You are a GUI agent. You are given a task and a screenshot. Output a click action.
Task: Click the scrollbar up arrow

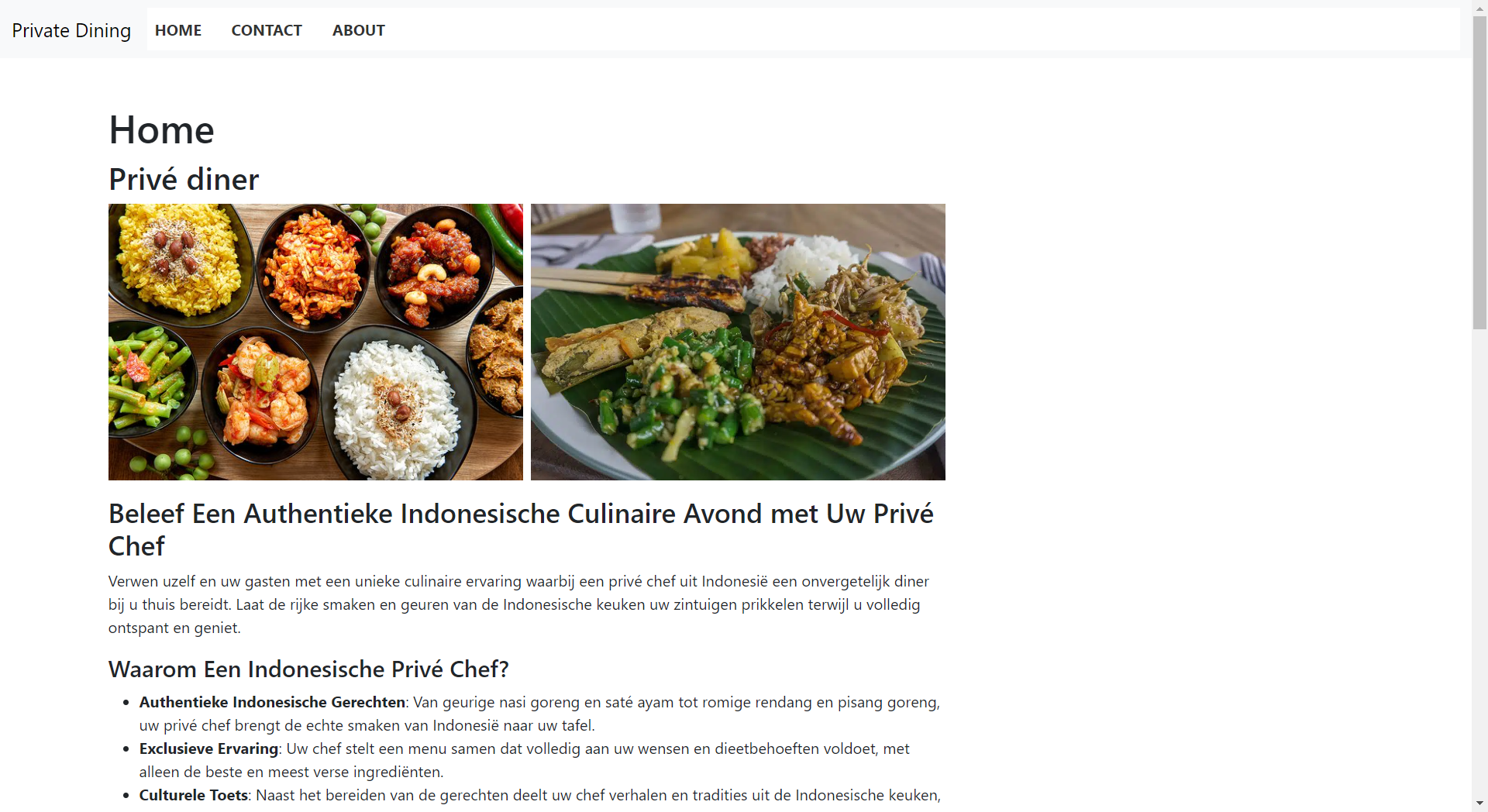coord(1479,7)
